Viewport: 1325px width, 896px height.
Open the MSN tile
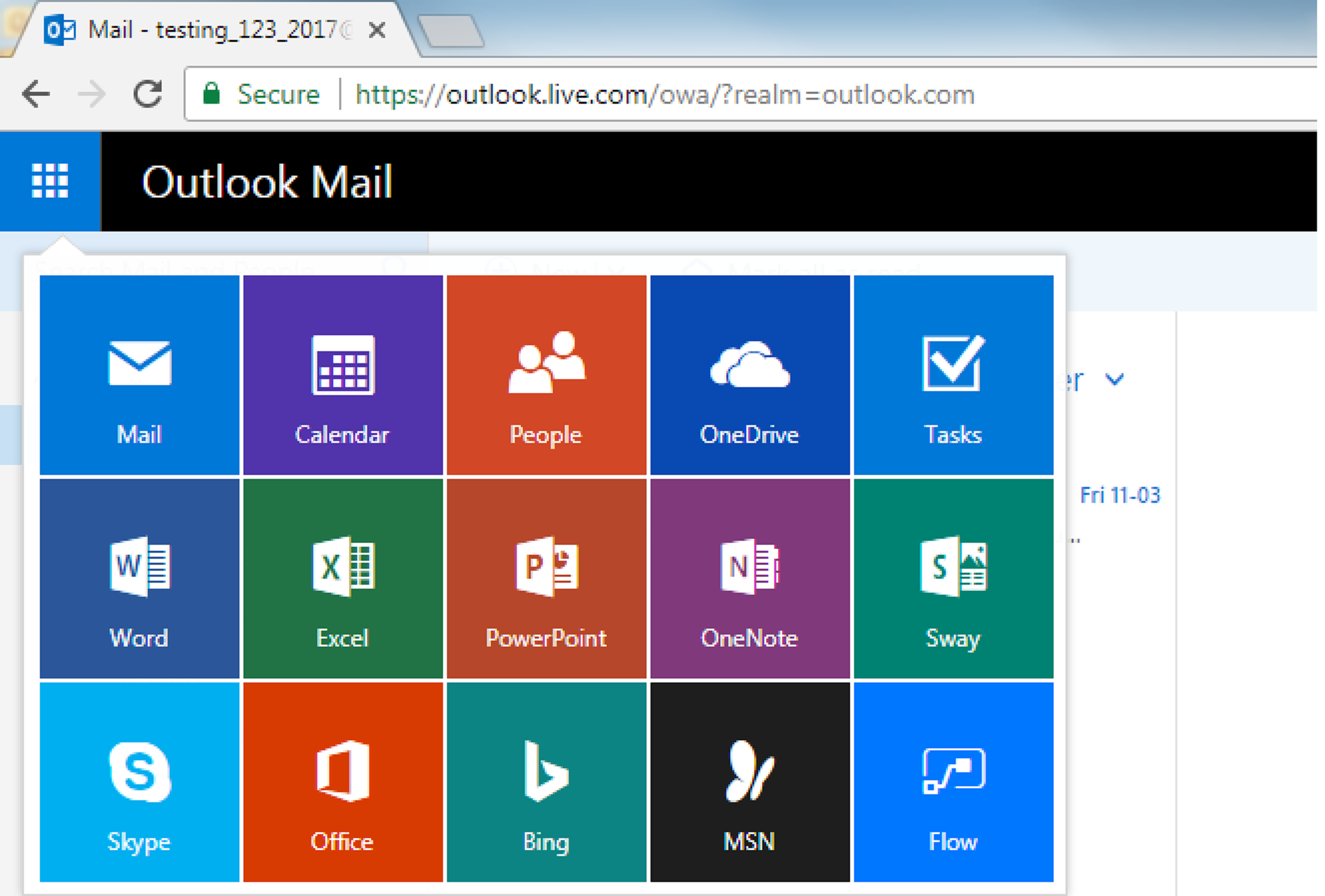(x=750, y=782)
